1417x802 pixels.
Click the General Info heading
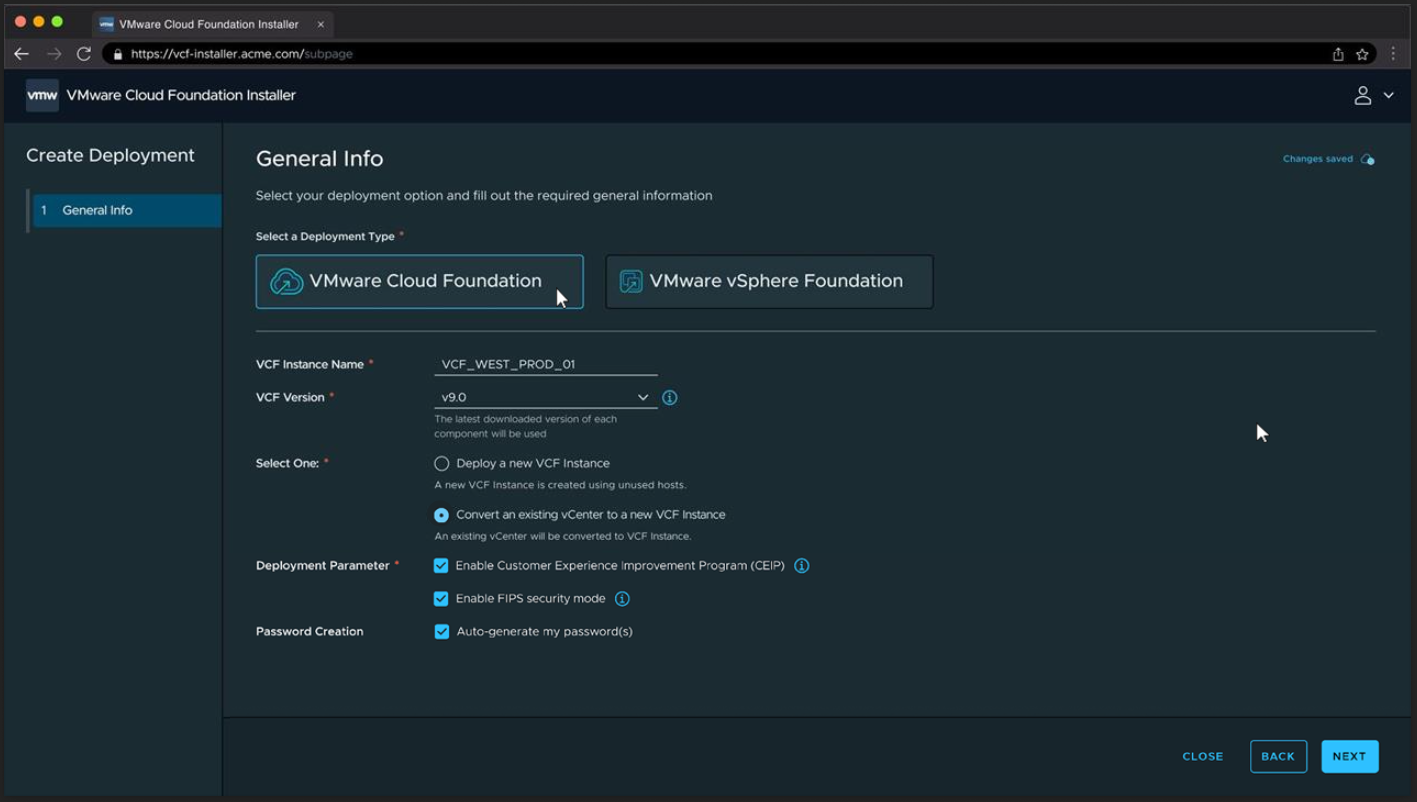pyautogui.click(x=320, y=159)
